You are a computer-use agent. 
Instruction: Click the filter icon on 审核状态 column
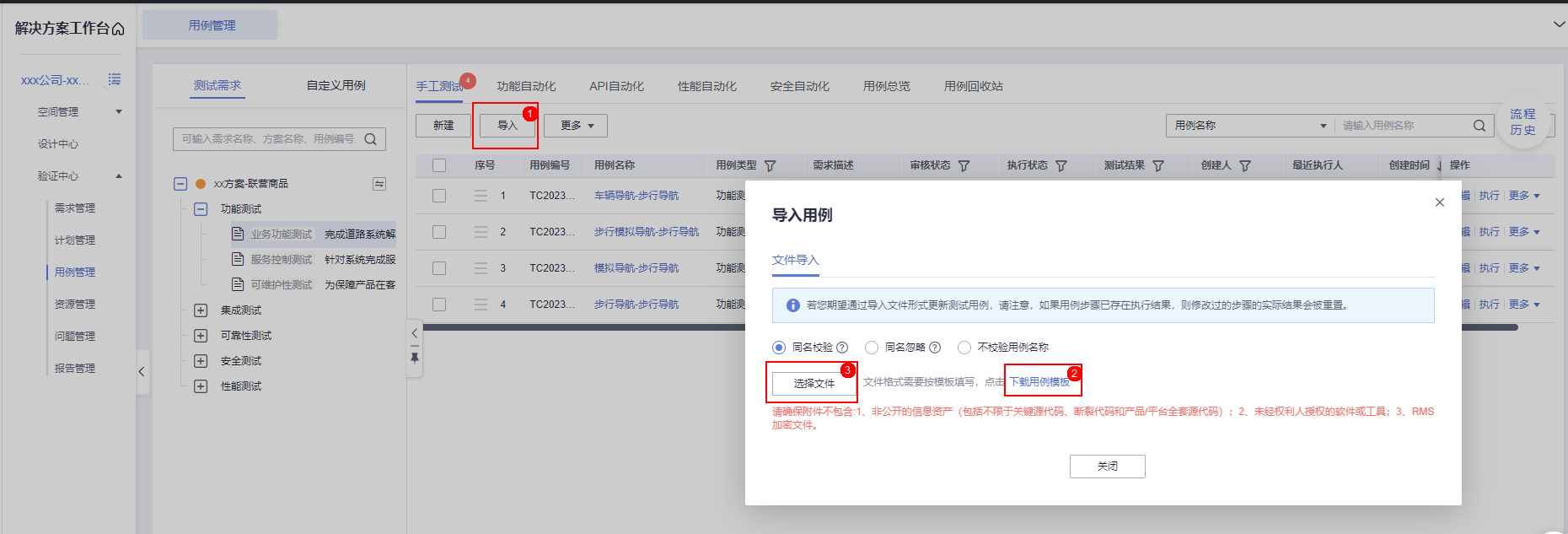964,166
